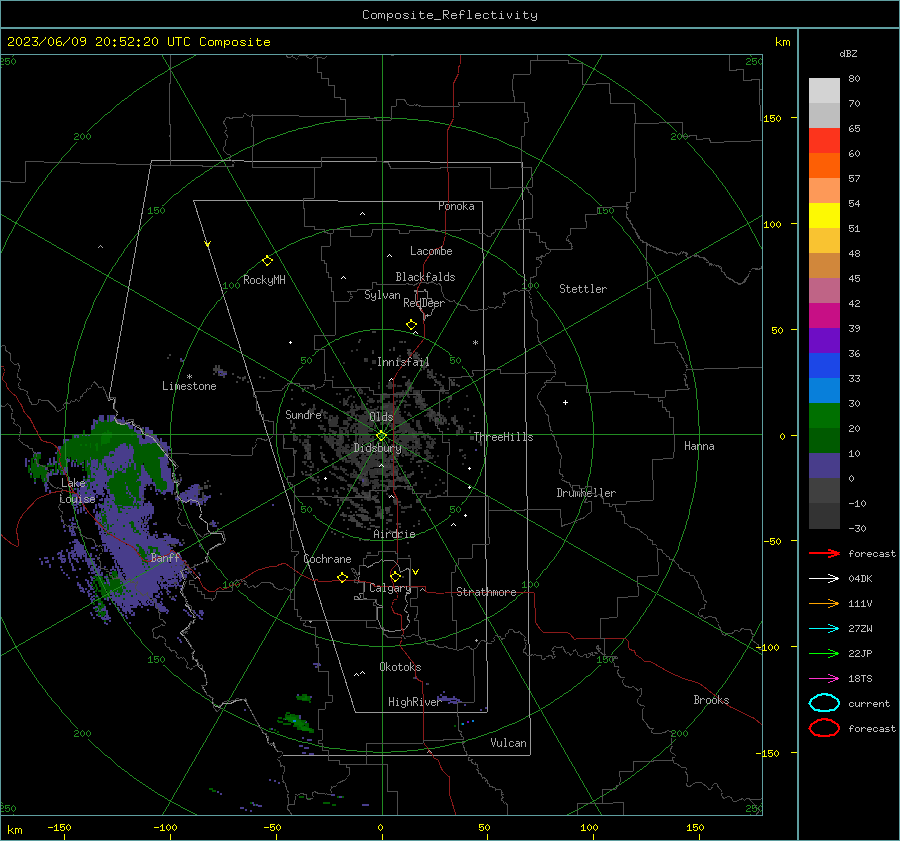Click the Lacombe label
Viewport: 900px width, 841px height.
(431, 251)
